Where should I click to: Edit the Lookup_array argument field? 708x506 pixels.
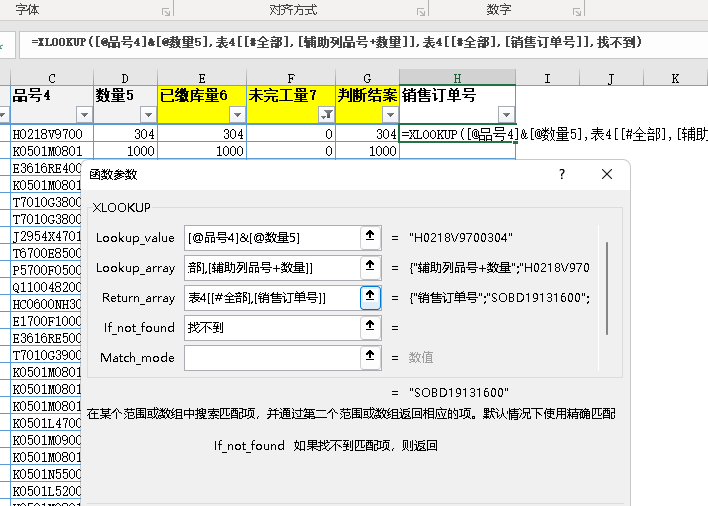tap(272, 267)
